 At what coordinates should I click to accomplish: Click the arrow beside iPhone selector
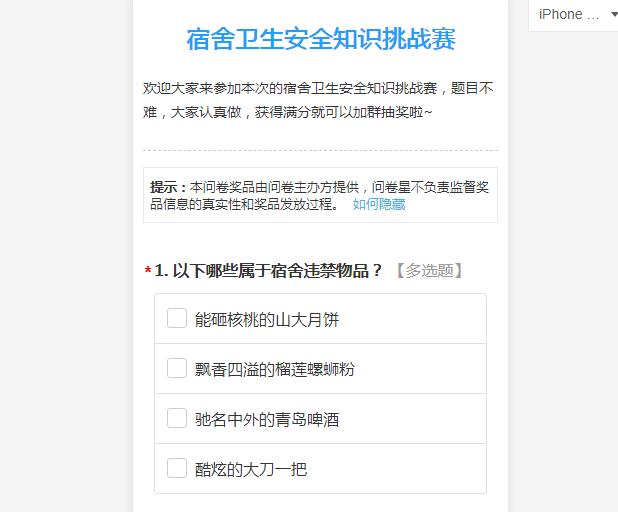tap(614, 15)
